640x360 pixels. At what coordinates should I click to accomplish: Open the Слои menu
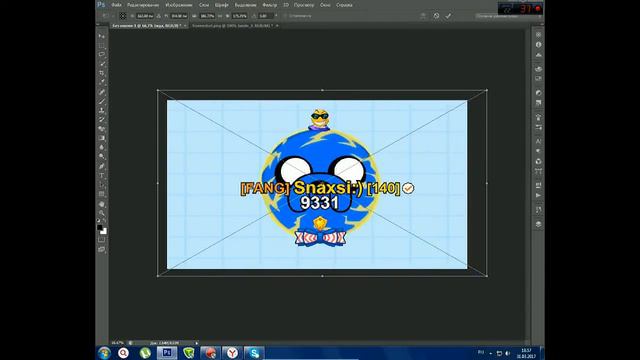pyautogui.click(x=204, y=5)
